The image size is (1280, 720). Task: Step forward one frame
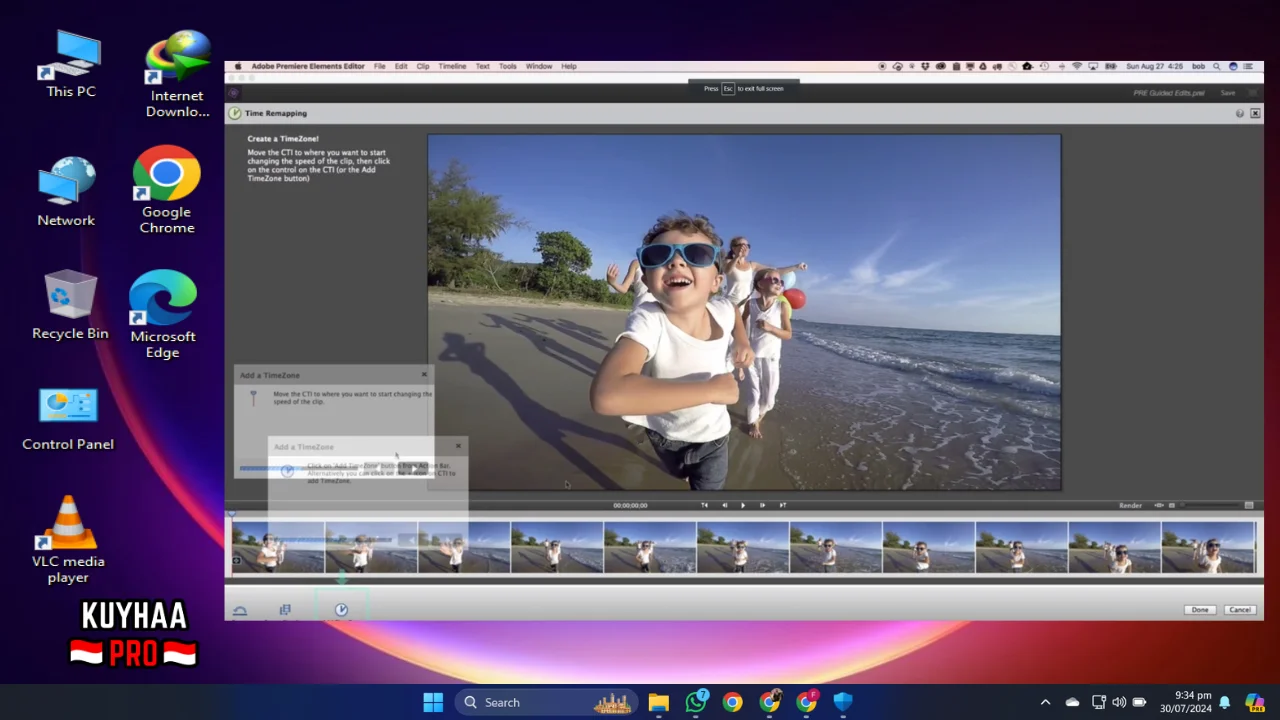pos(762,505)
